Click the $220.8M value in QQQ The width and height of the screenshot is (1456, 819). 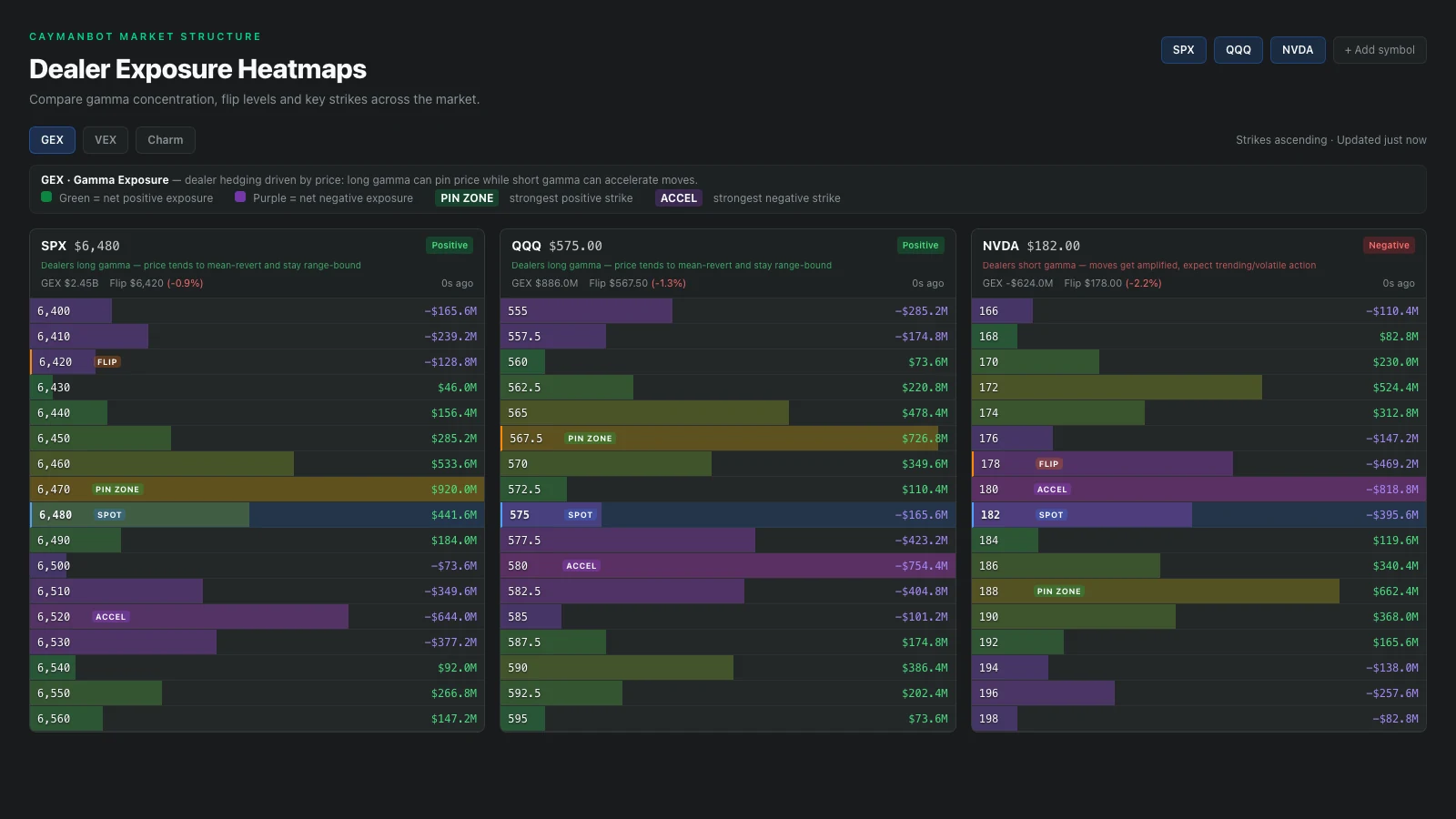(x=925, y=388)
